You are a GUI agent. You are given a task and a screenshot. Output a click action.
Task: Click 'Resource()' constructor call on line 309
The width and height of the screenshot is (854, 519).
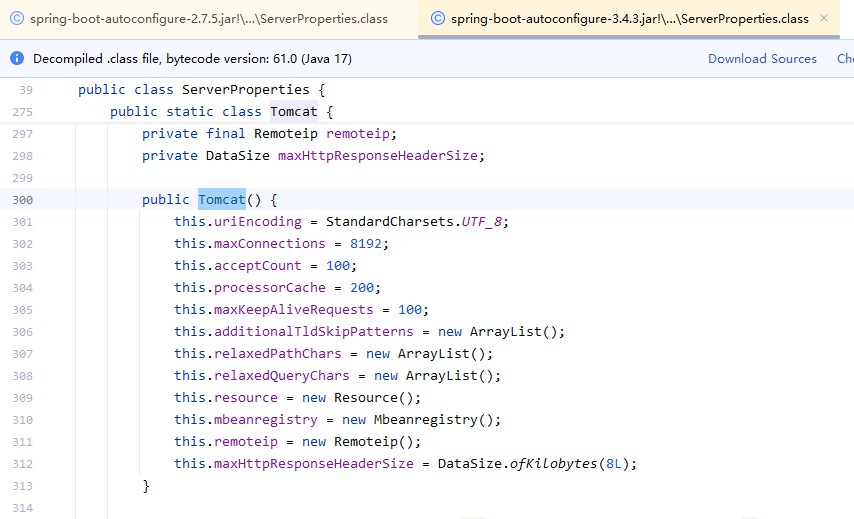(374, 398)
